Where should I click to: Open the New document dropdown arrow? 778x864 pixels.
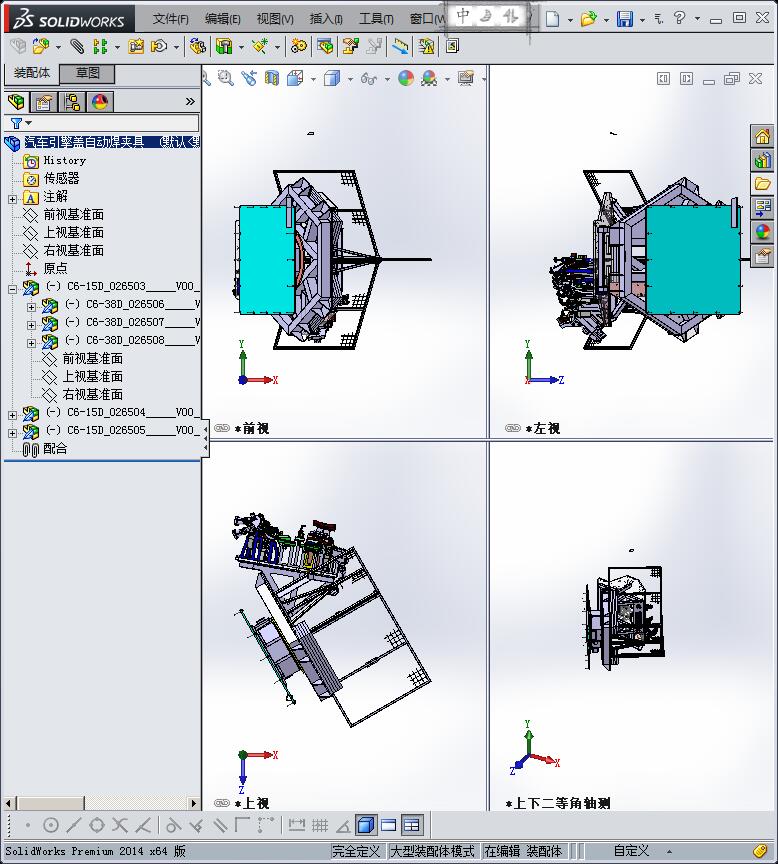[x=570, y=20]
